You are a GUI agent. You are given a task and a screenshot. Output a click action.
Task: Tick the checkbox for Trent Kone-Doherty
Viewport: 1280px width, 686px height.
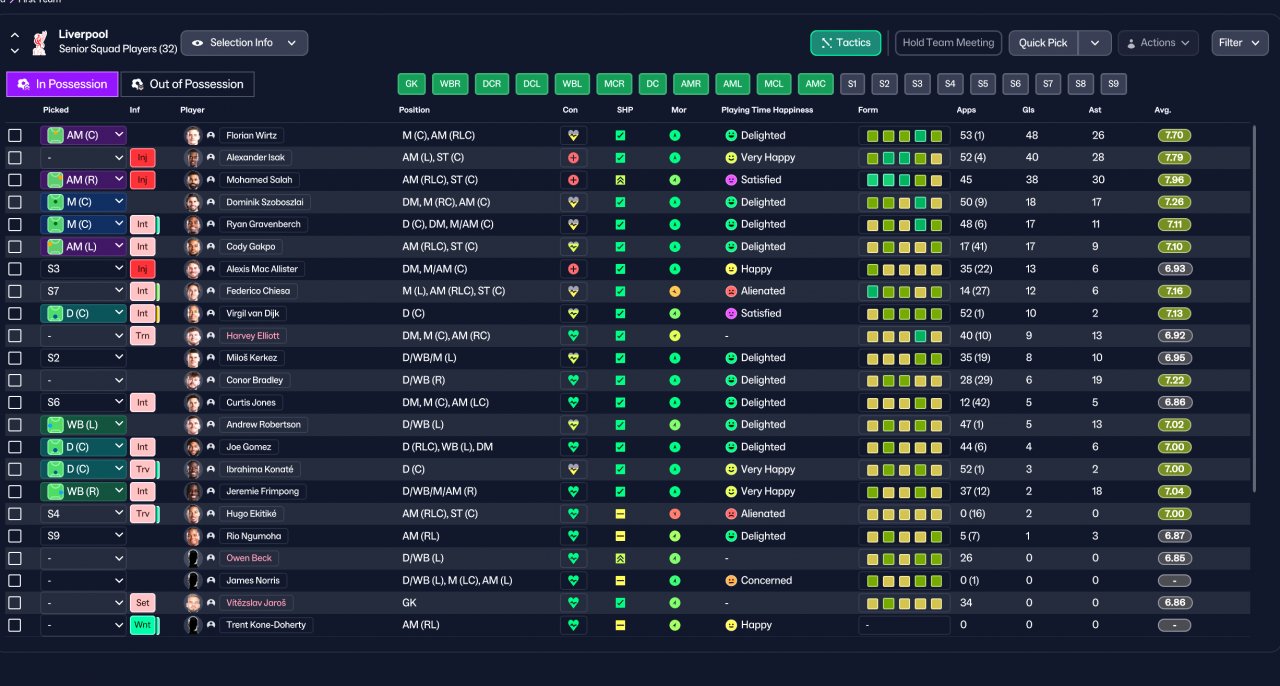pyautogui.click(x=14, y=625)
